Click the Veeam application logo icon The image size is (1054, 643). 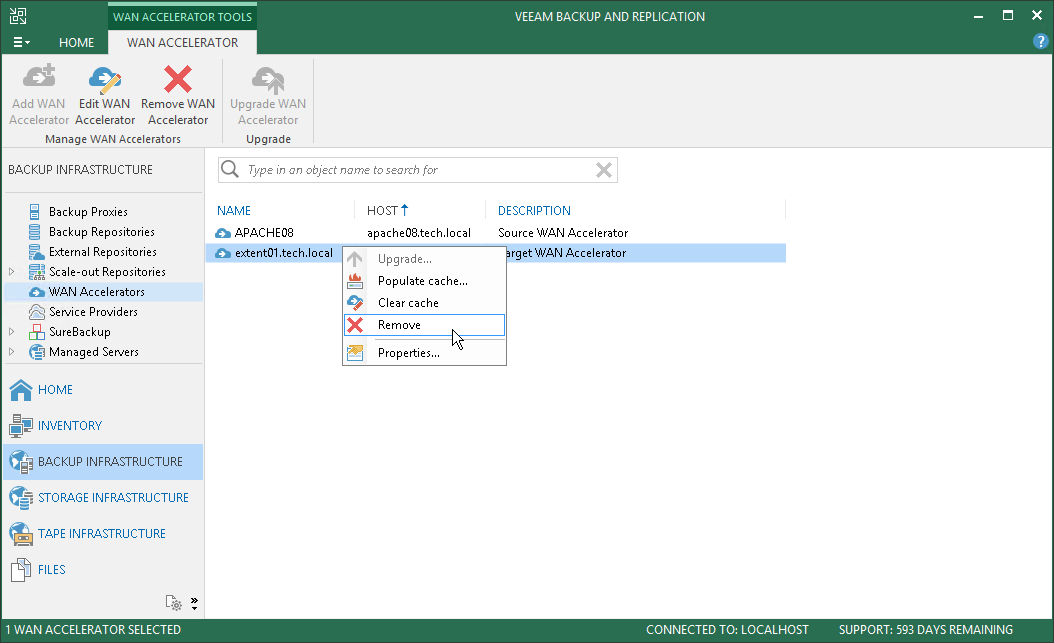[x=18, y=16]
